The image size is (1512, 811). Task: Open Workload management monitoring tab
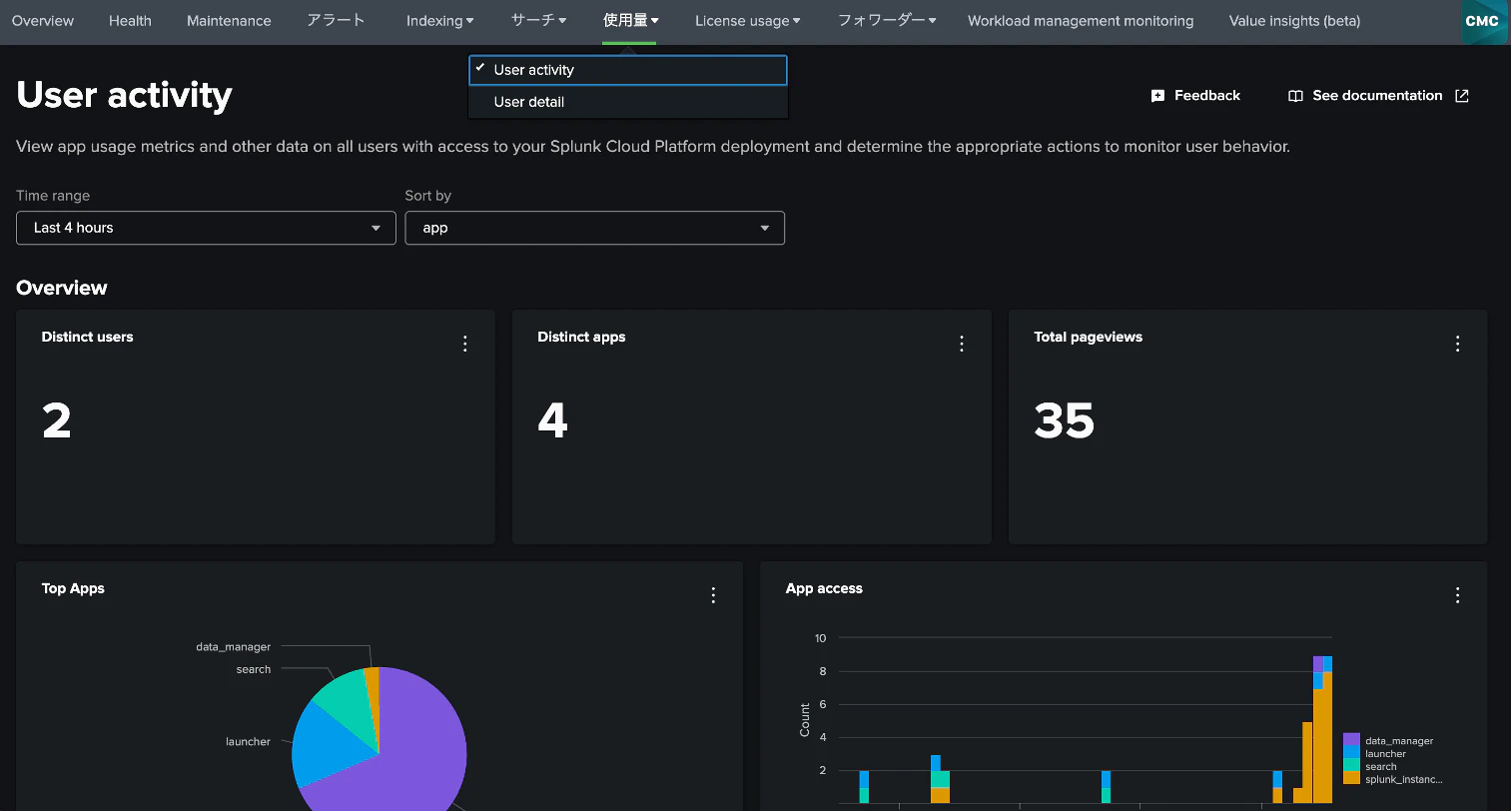pos(1081,21)
